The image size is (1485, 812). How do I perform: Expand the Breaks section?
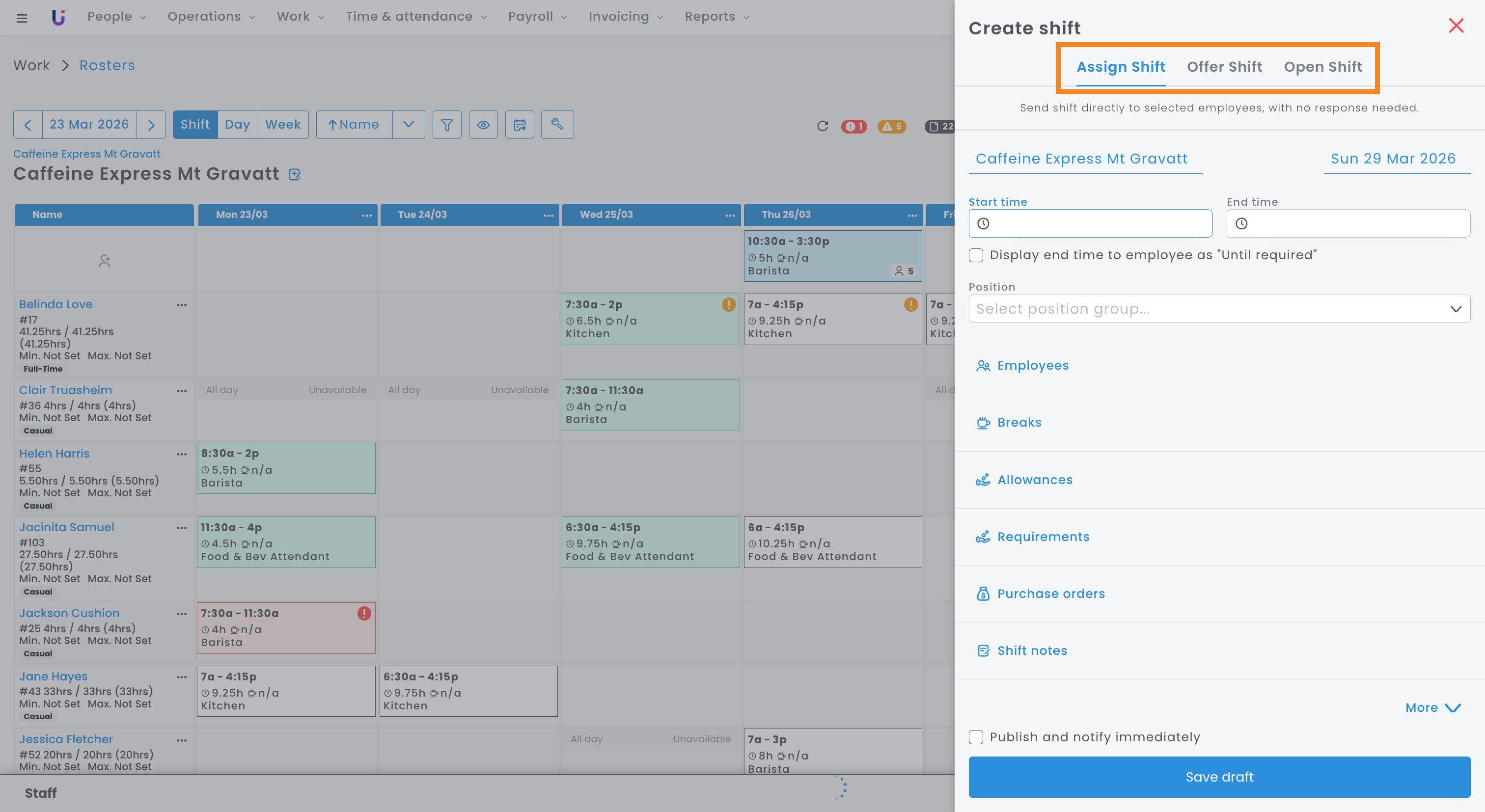coord(1018,422)
